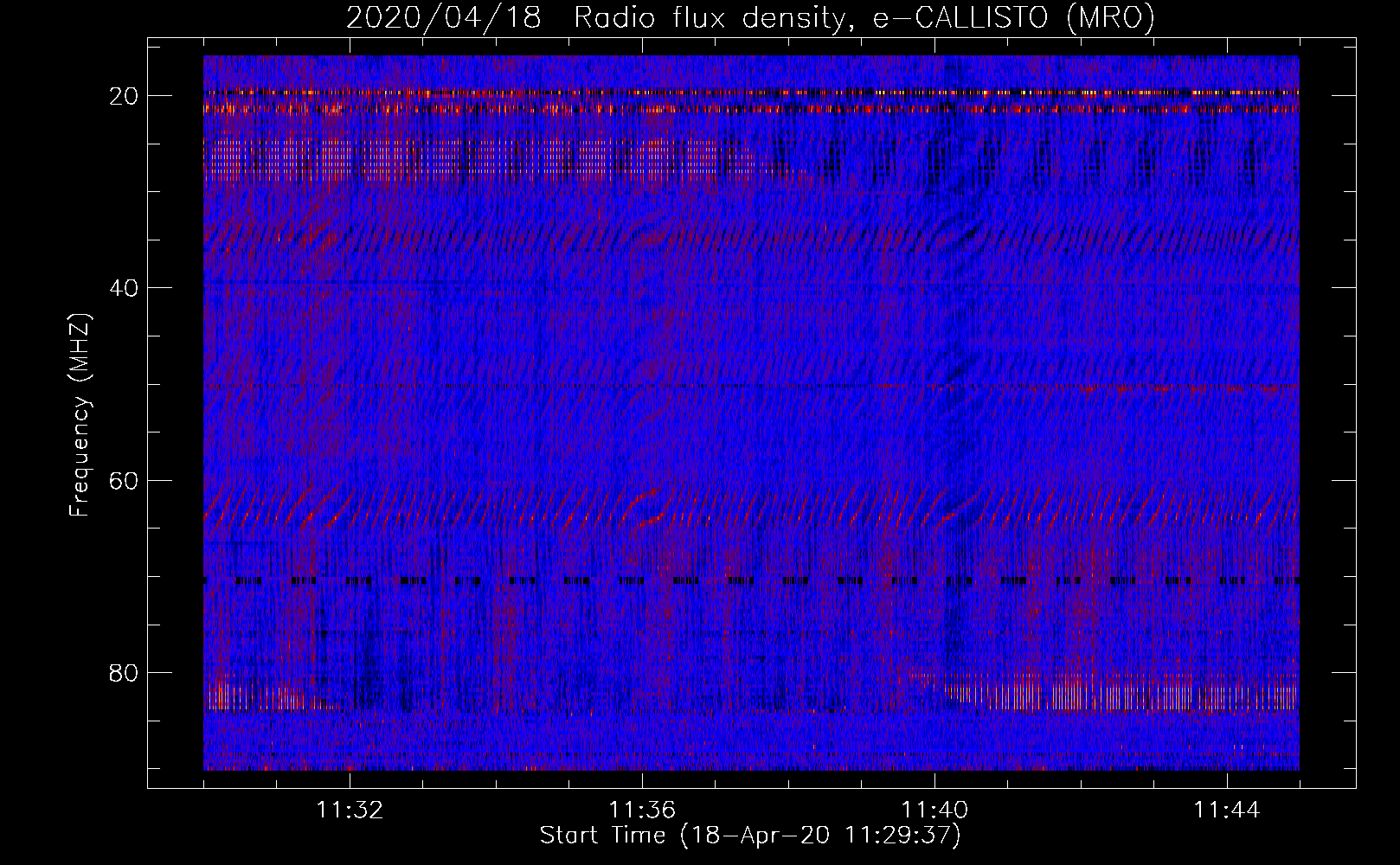Click the 80 frequency tick label
1400x865 pixels.
pos(124,672)
